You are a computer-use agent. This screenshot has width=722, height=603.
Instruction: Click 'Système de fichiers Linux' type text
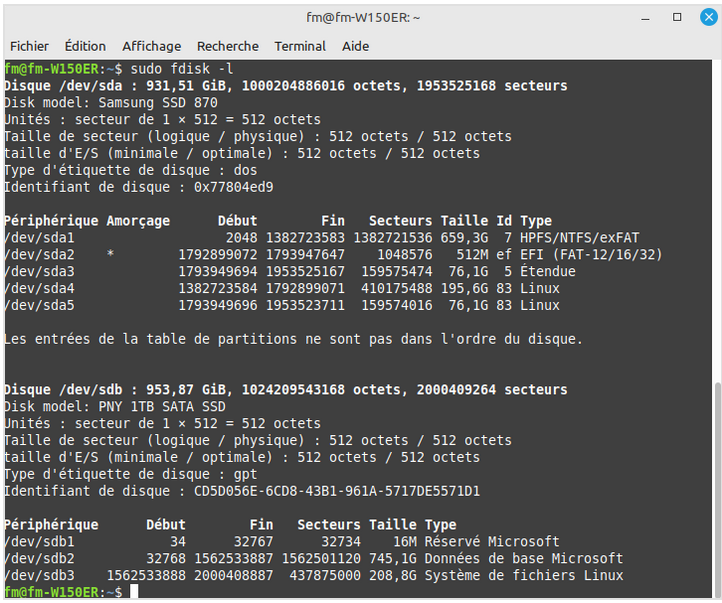coord(524,576)
